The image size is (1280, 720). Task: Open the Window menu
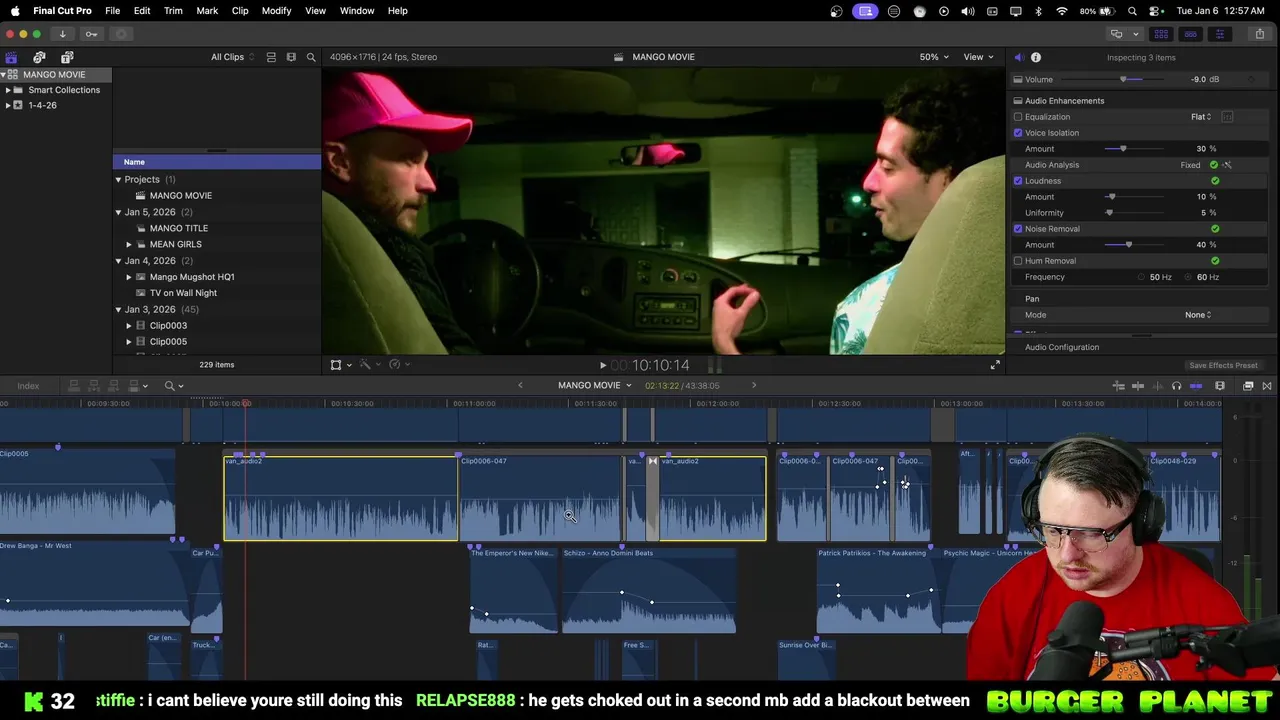pos(357,10)
